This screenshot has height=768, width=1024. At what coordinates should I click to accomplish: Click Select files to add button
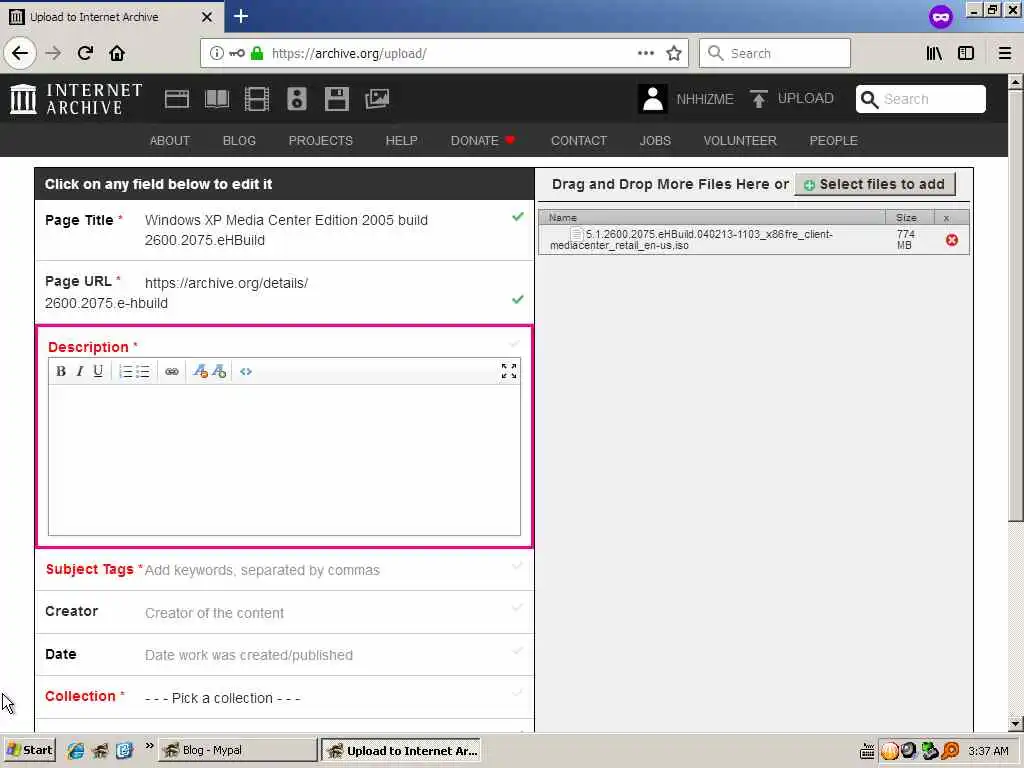pos(874,184)
